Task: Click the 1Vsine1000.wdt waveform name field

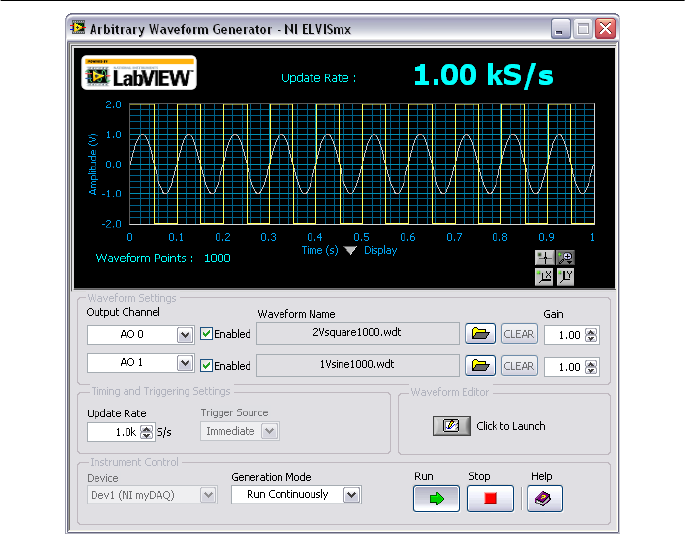Action: pos(358,365)
